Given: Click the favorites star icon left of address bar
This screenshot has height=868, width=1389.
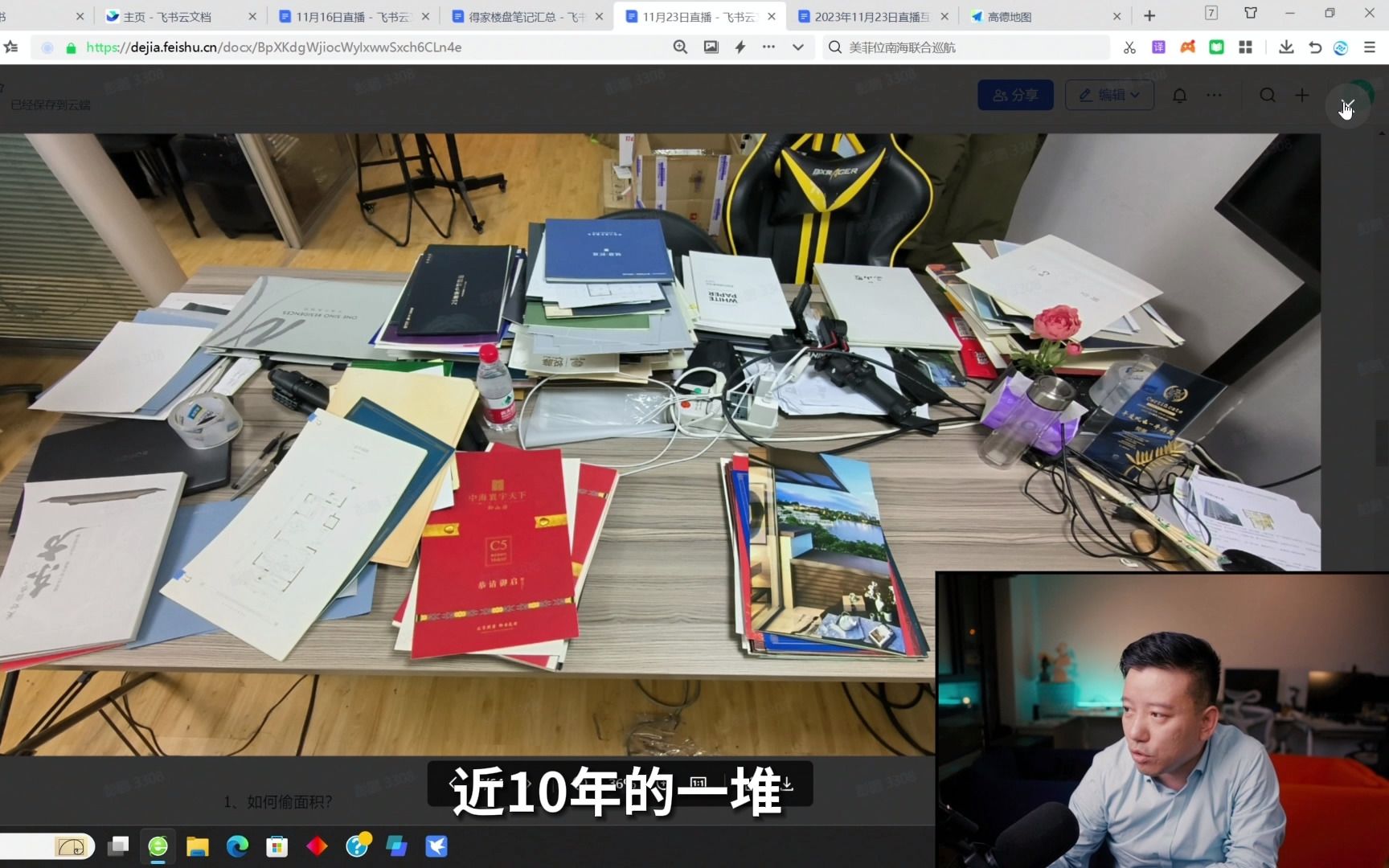Looking at the screenshot, I should 11,47.
